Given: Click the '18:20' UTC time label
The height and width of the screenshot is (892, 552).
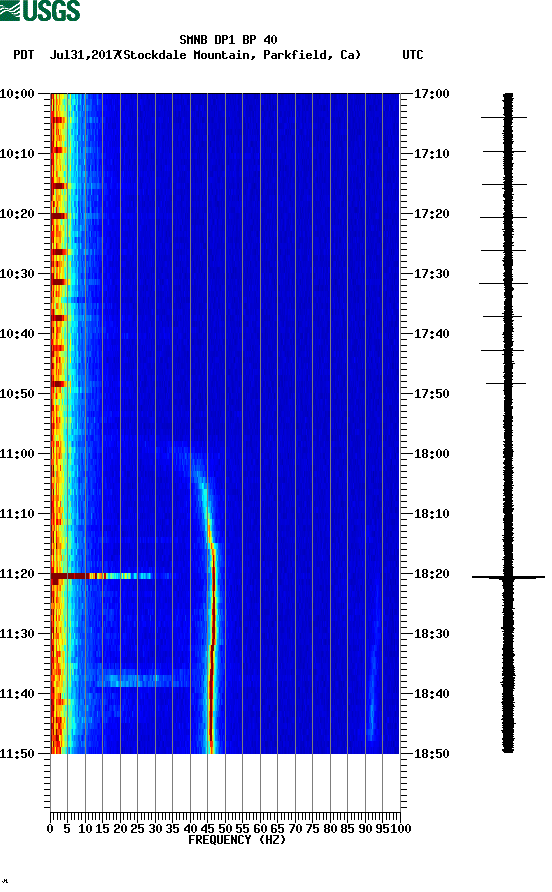Looking at the screenshot, I should (431, 573).
